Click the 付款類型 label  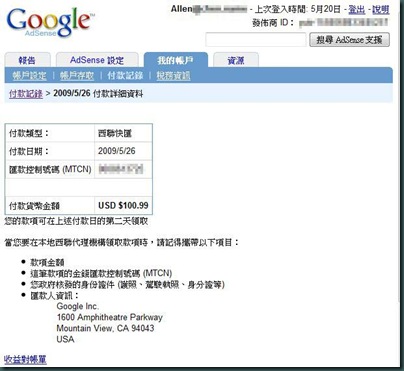coord(29,133)
